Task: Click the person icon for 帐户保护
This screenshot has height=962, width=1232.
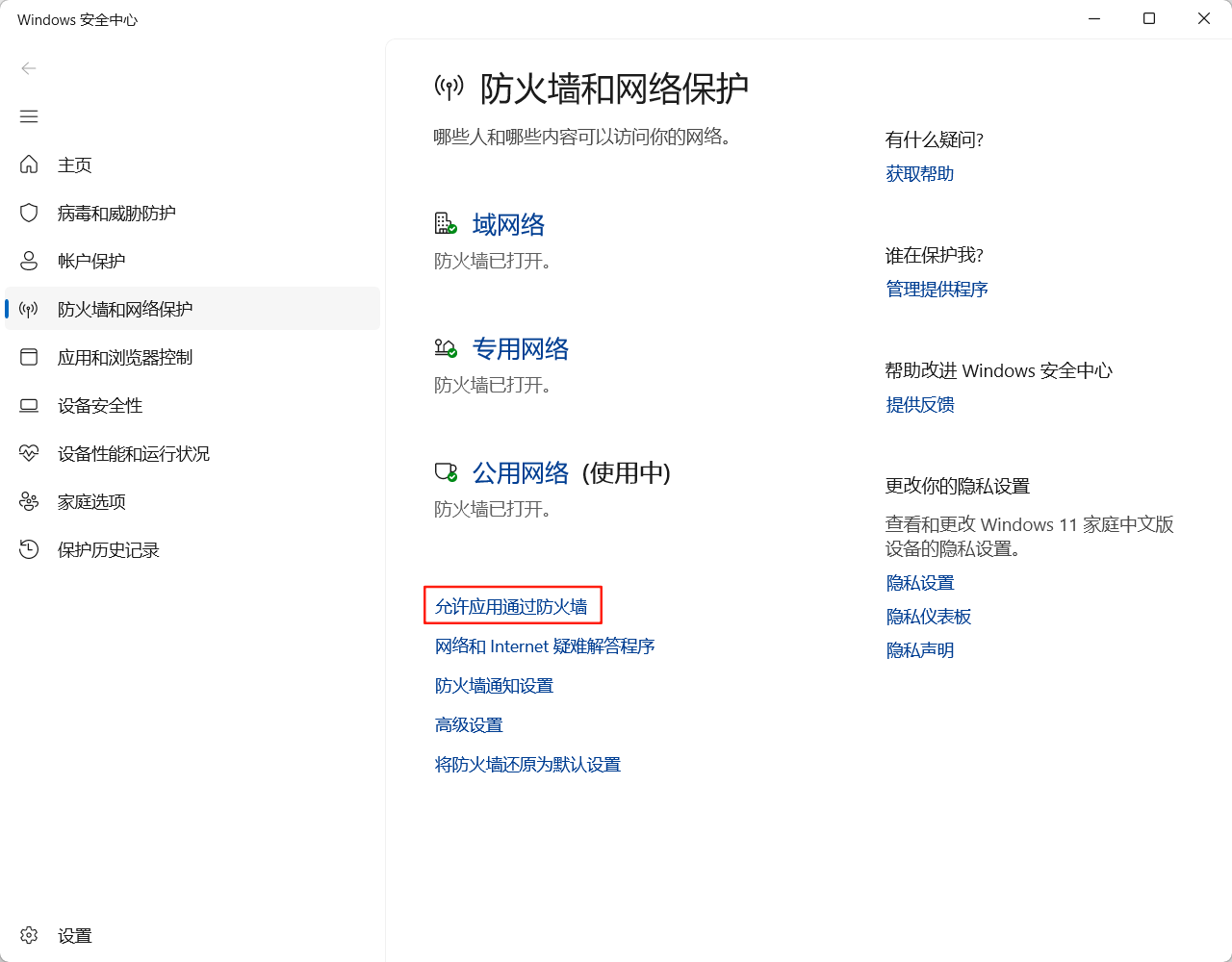Action: click(x=29, y=261)
